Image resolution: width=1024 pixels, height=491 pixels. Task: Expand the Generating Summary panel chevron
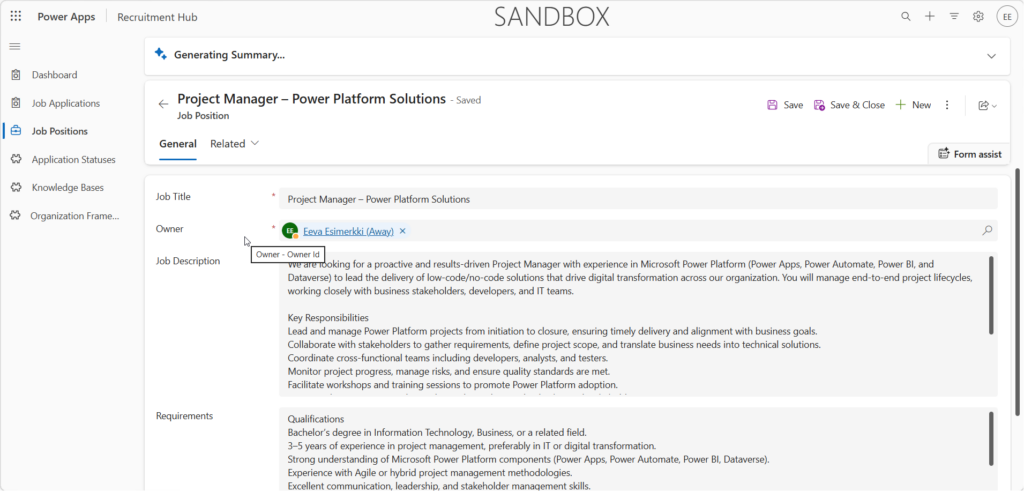click(x=991, y=56)
